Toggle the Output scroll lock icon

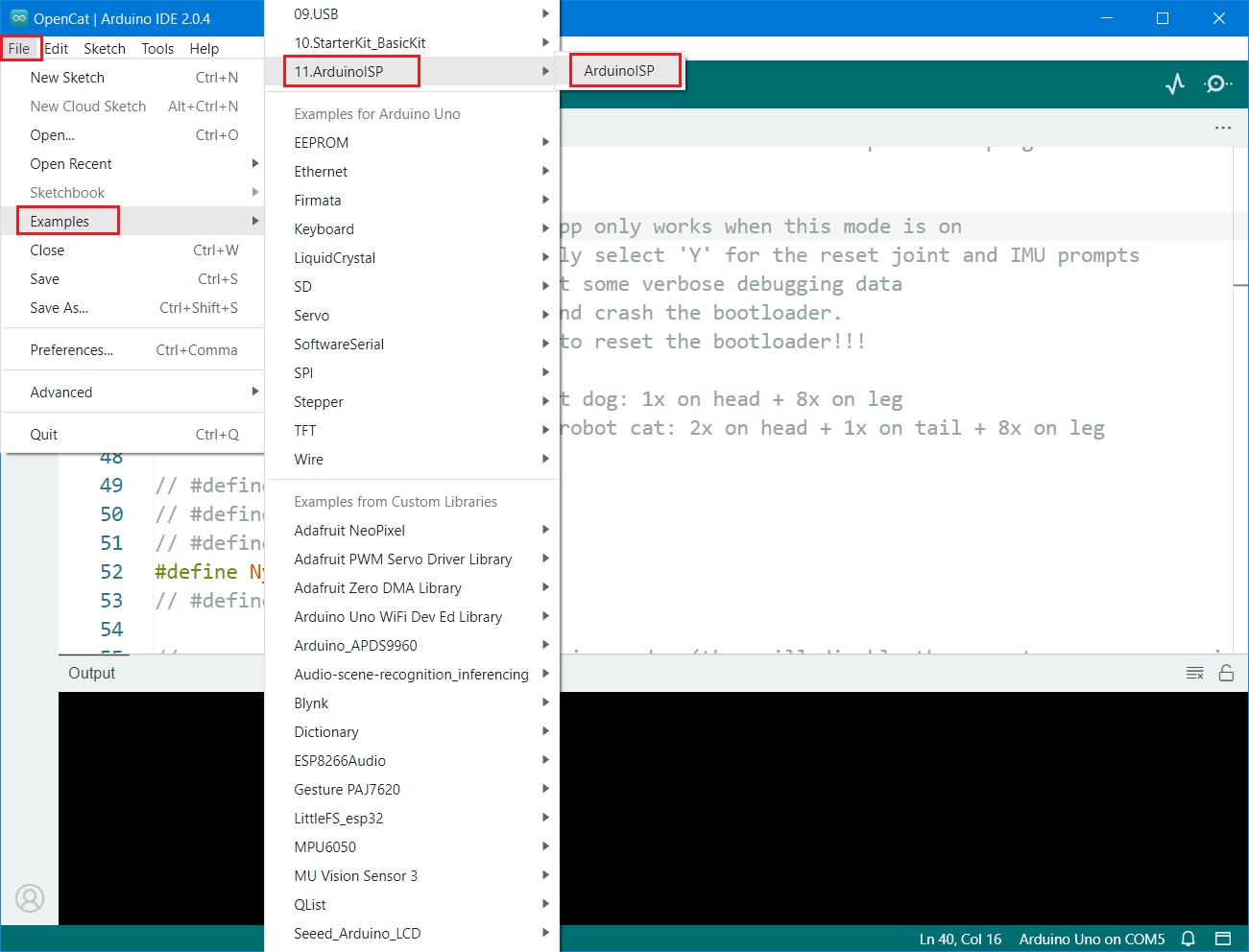[x=1226, y=674]
